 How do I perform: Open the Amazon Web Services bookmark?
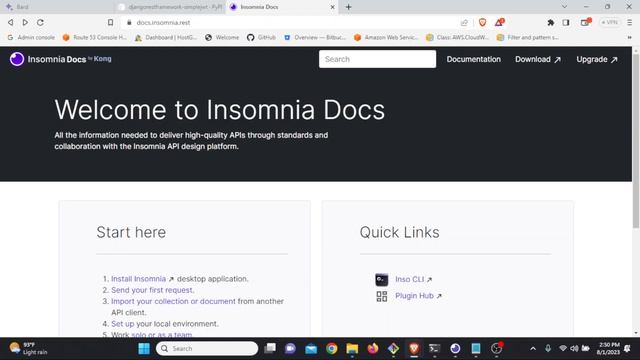pyautogui.click(x=386, y=37)
